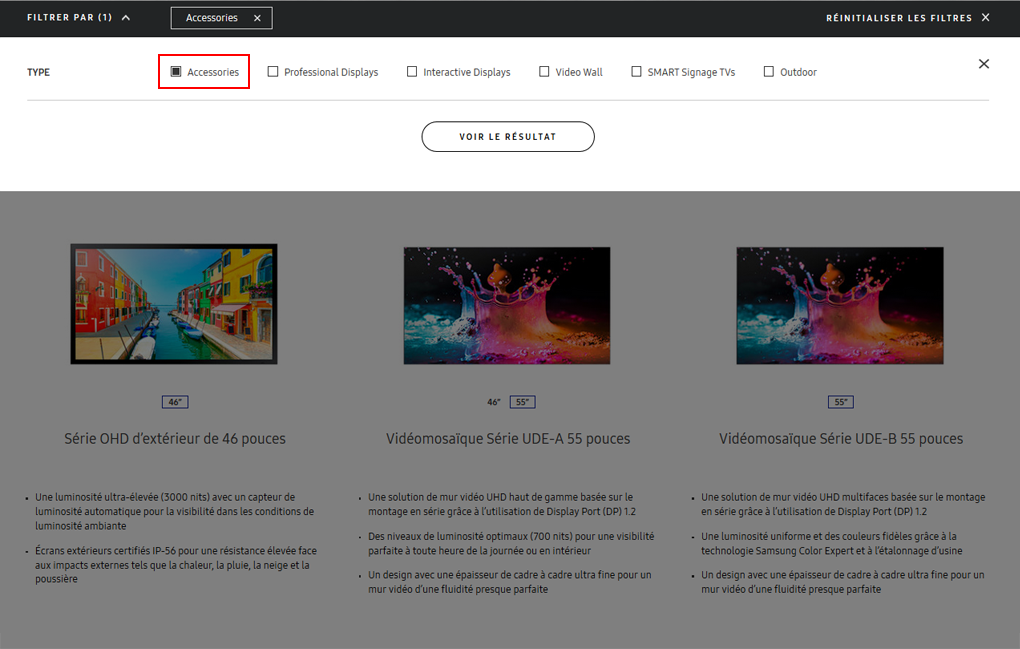
Task: Close the filter panel with X
Action: pyautogui.click(x=984, y=64)
